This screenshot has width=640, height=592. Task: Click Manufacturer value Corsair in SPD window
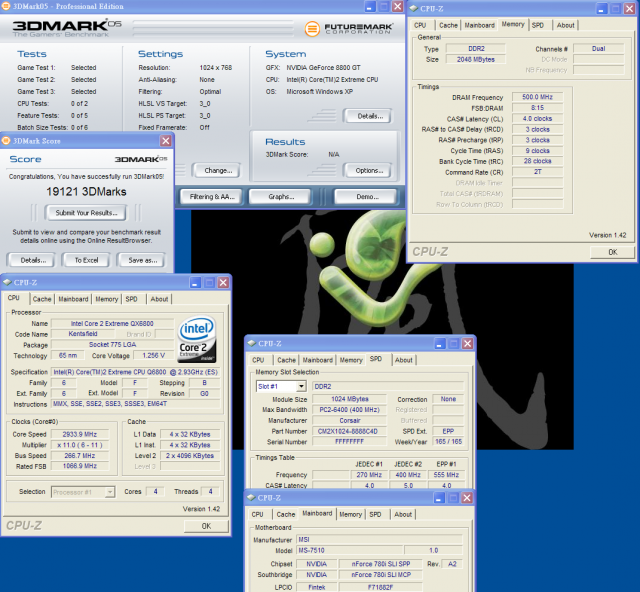[x=350, y=421]
